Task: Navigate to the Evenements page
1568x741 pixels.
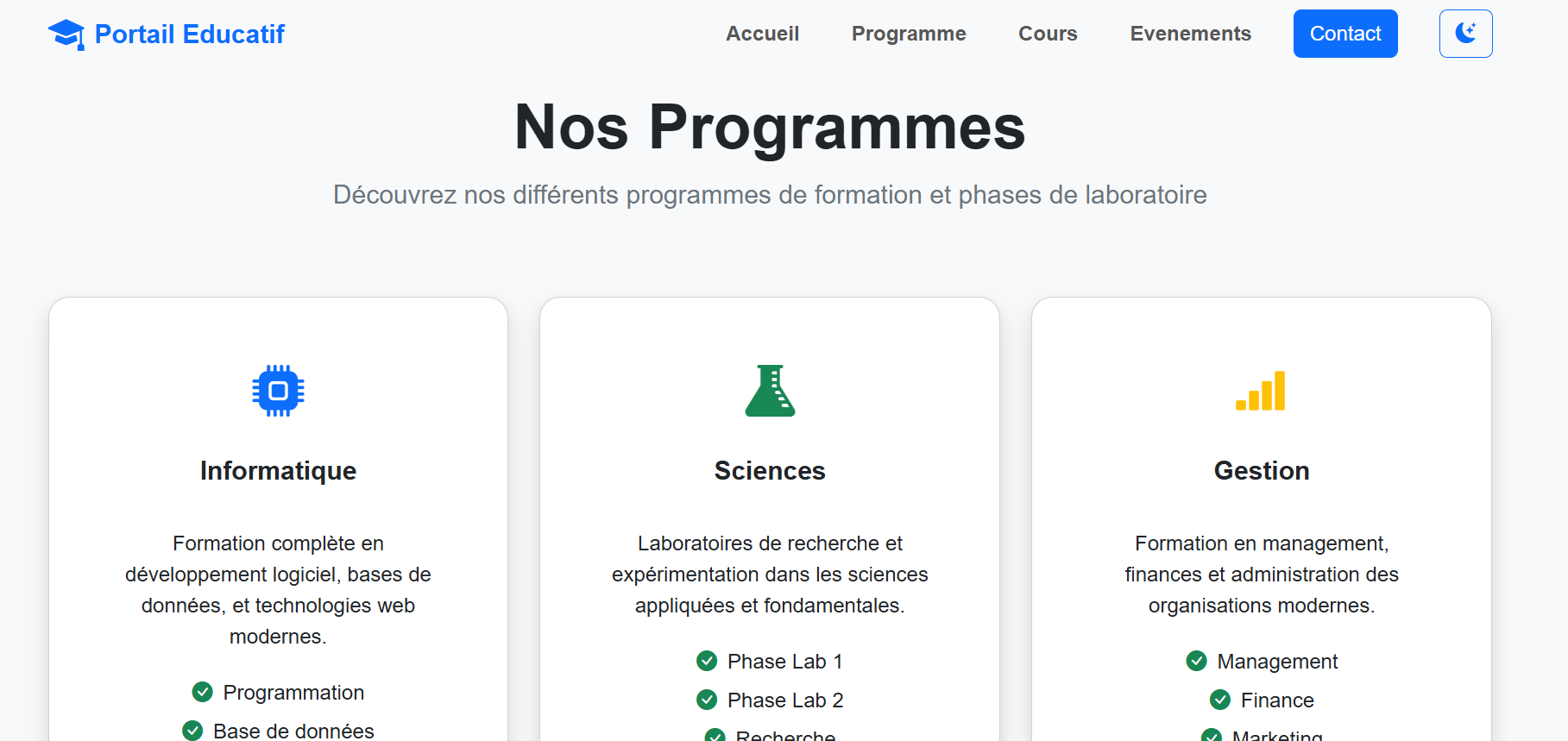Action: pyautogui.click(x=1190, y=34)
